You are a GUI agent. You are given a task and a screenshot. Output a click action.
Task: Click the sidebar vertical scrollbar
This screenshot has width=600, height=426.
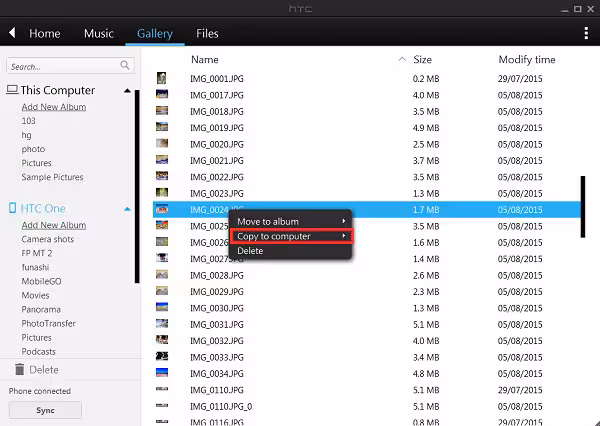tap(137, 186)
